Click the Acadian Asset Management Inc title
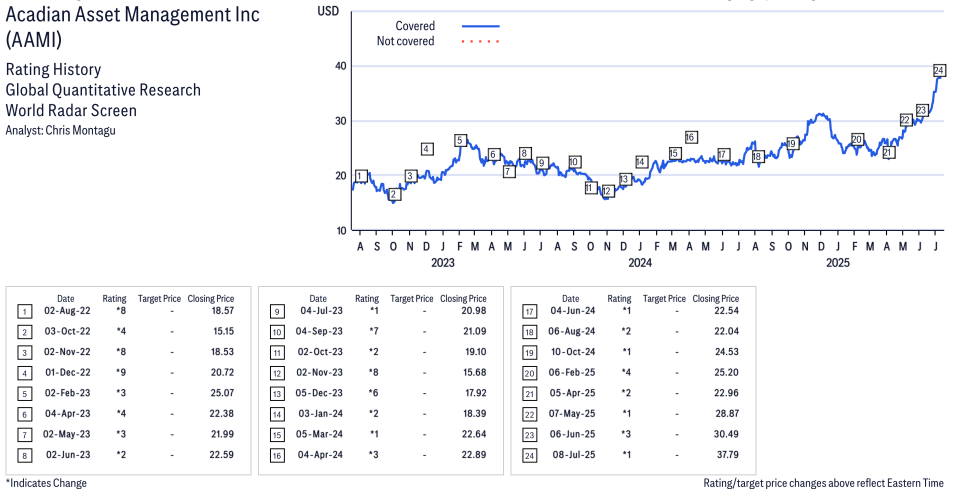 [x=132, y=14]
